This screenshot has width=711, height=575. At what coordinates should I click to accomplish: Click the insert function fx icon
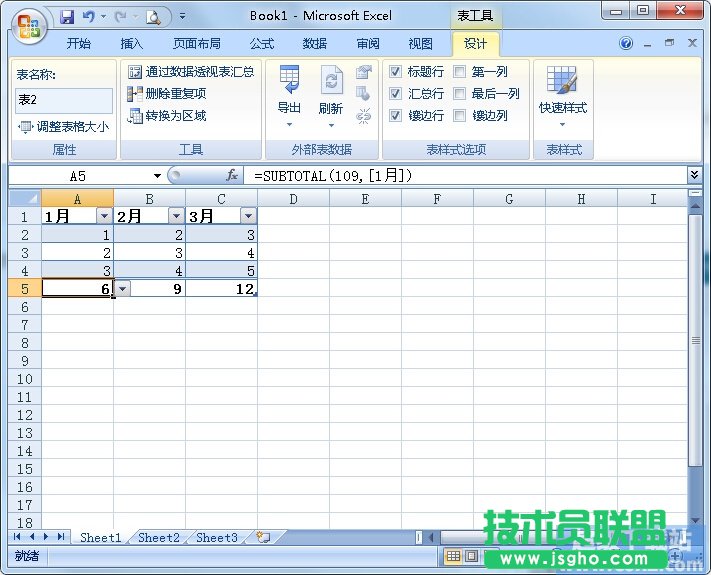click(232, 175)
